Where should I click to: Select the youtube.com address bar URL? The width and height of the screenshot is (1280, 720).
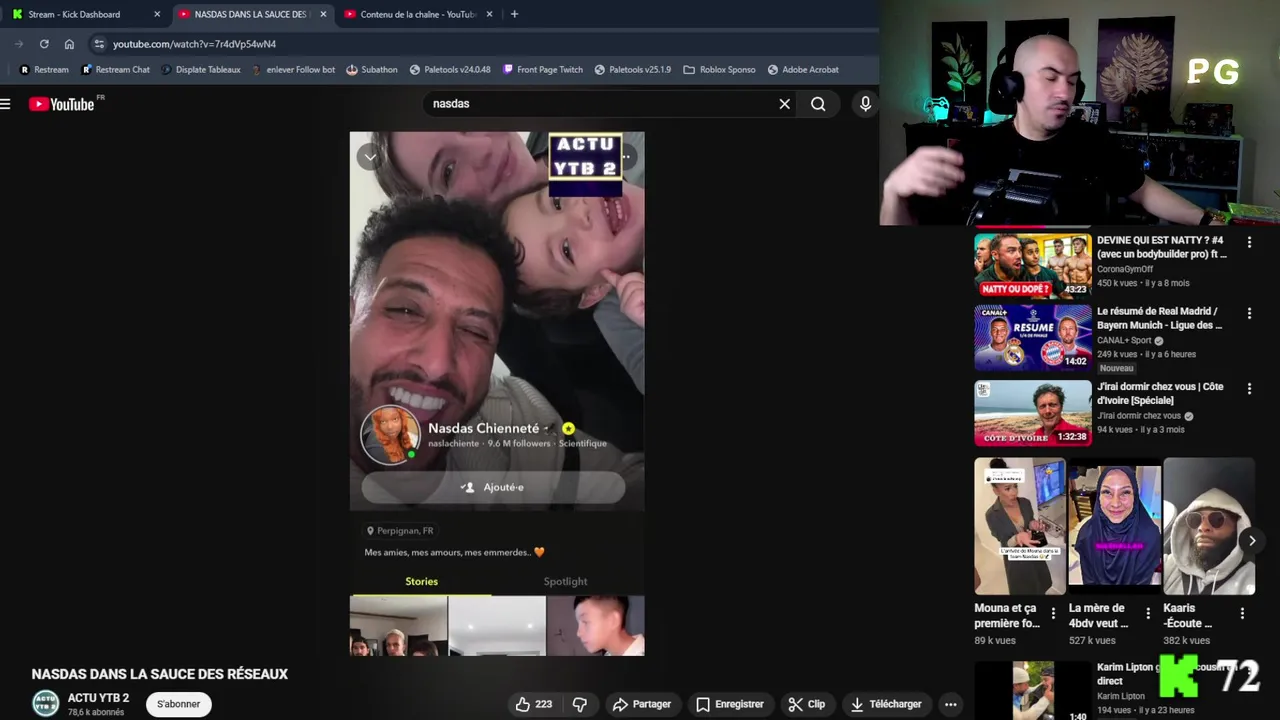(194, 44)
